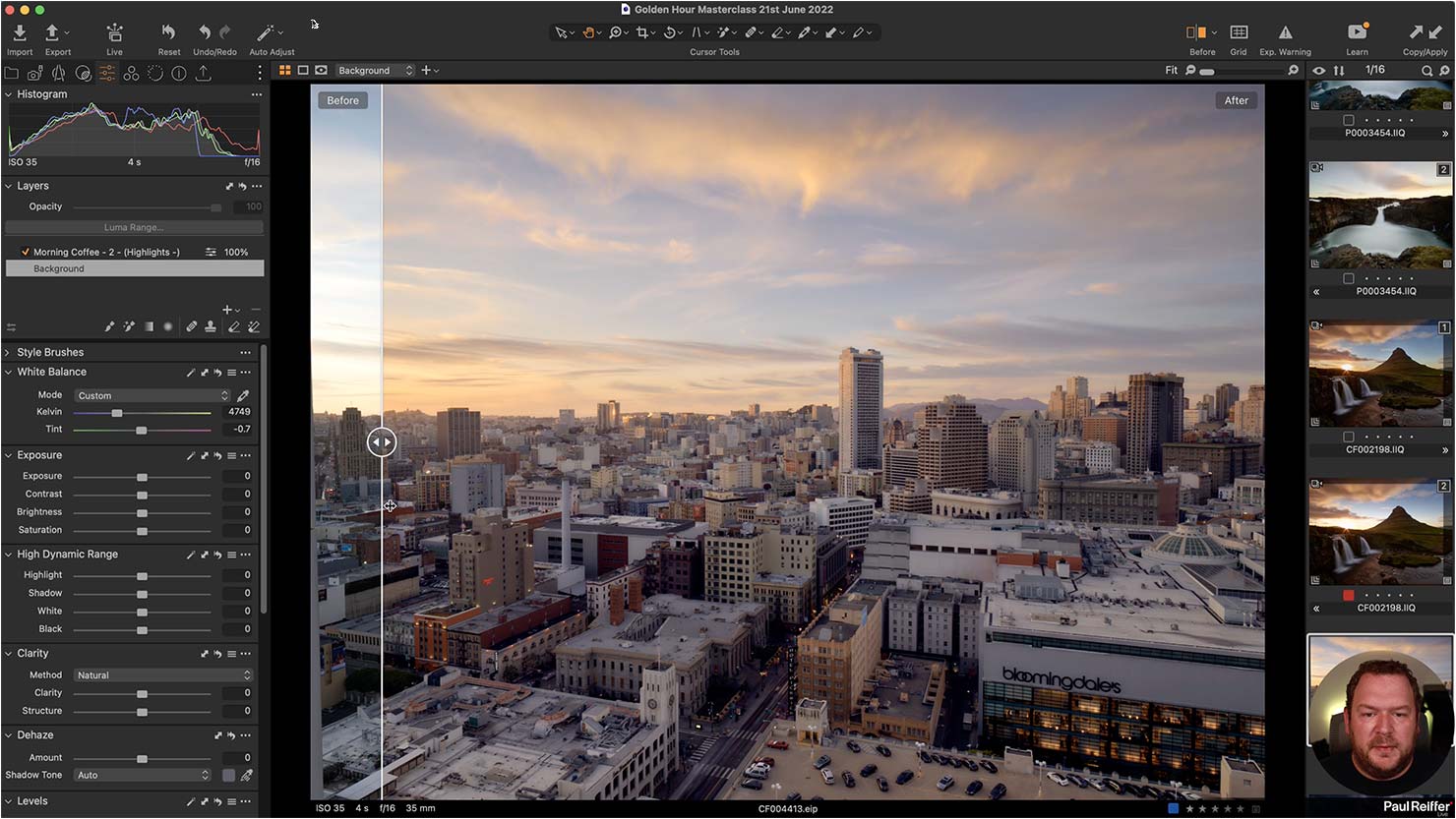Tick the checkbox under waterfall P0003454.IIQ thumbnail
This screenshot has width=1456, height=819.
(x=1349, y=278)
